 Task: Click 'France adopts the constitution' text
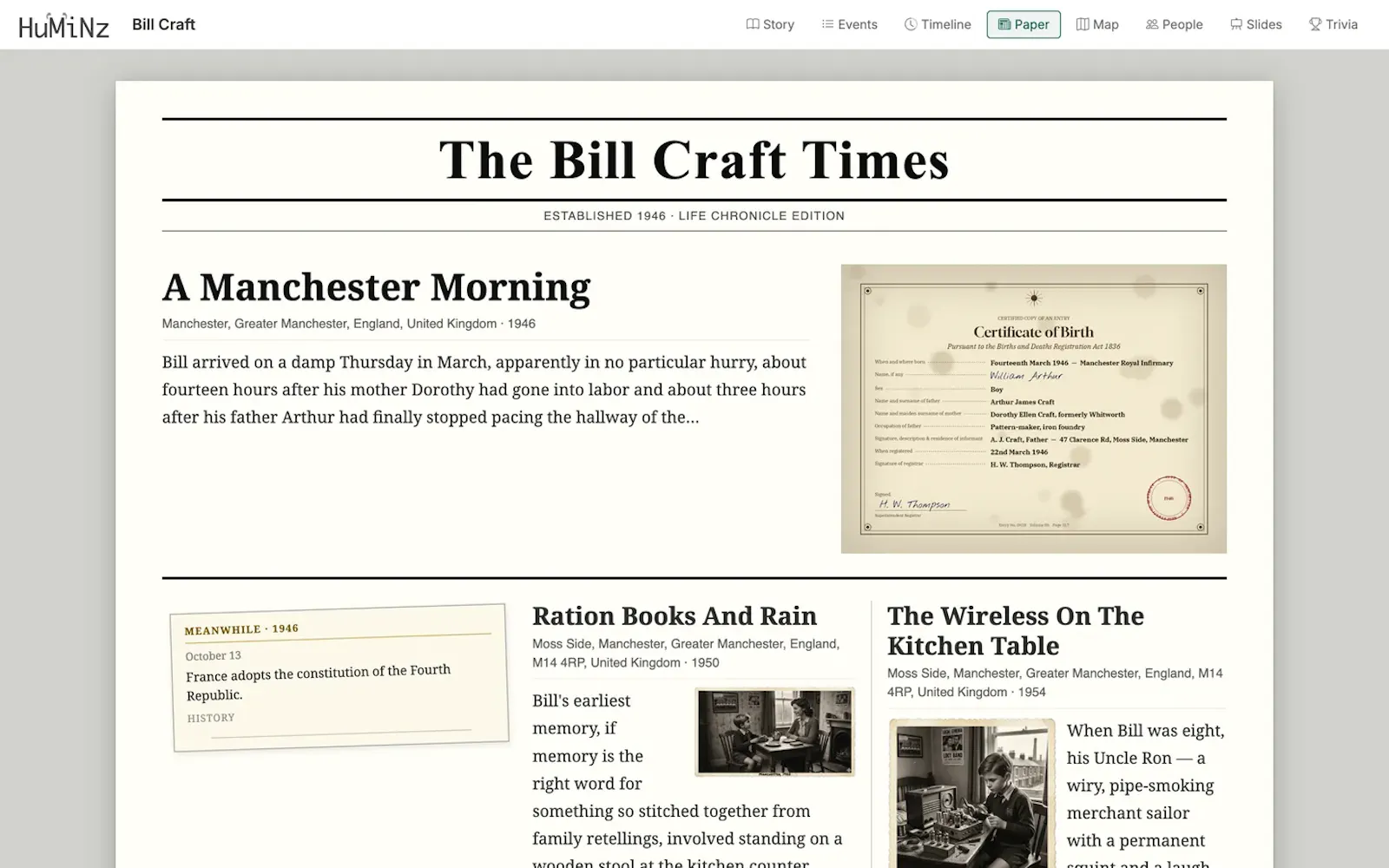319,682
